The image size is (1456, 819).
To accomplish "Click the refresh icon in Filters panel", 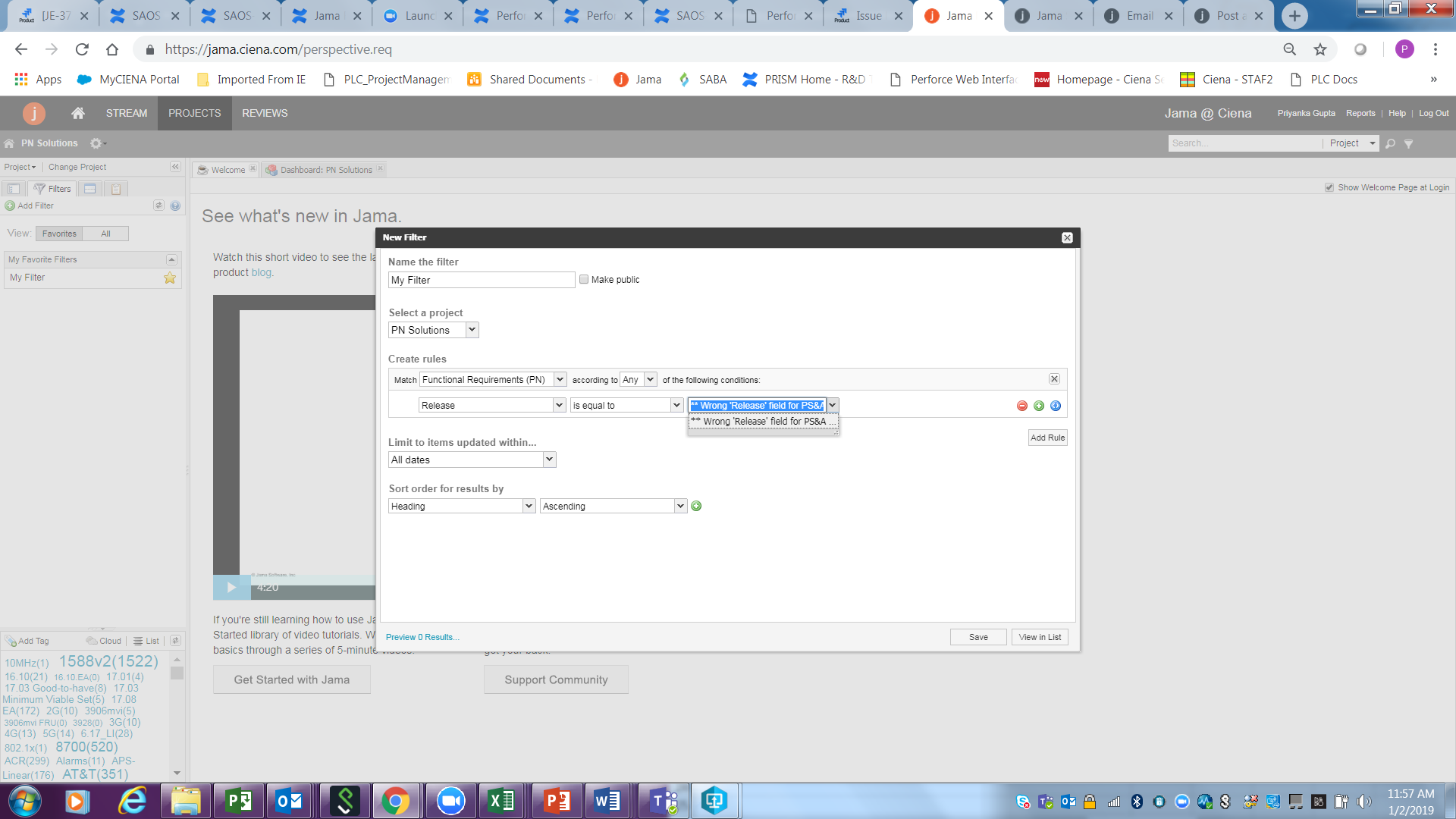I will [158, 206].
